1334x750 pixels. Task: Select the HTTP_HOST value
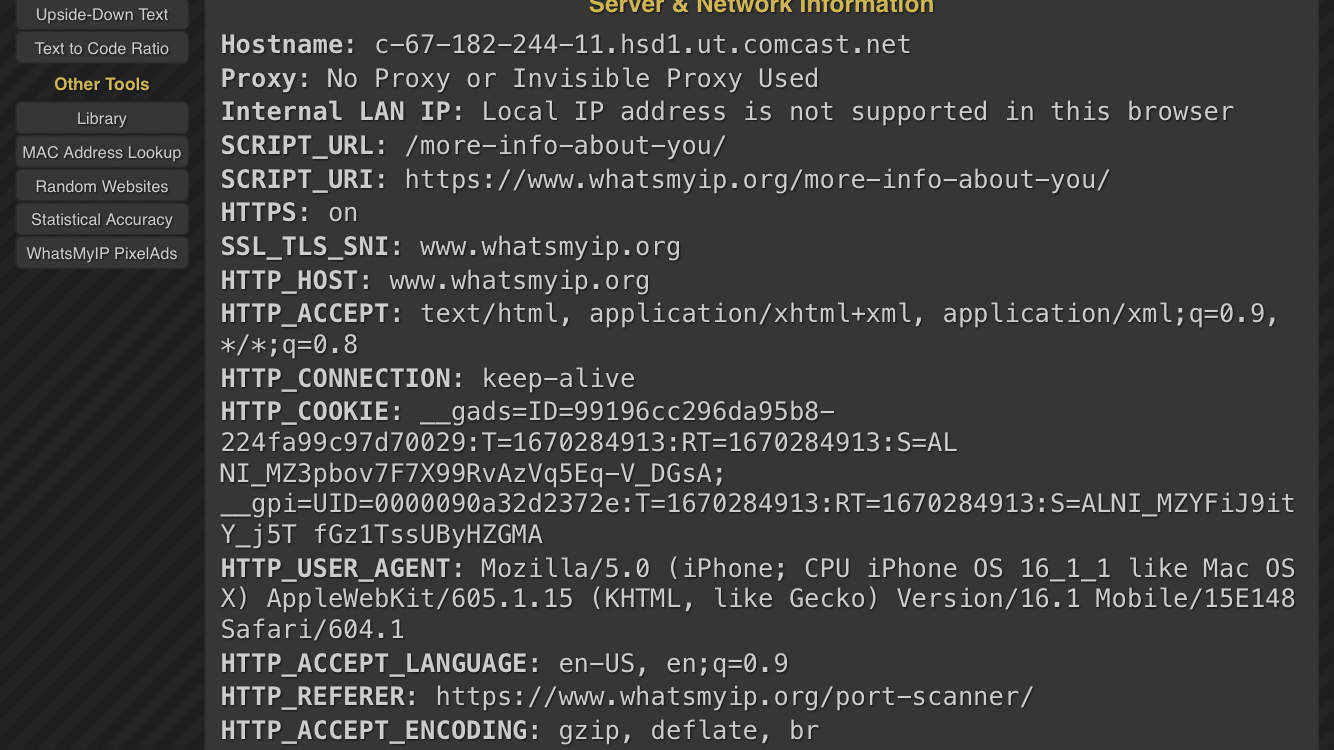pyautogui.click(x=519, y=280)
